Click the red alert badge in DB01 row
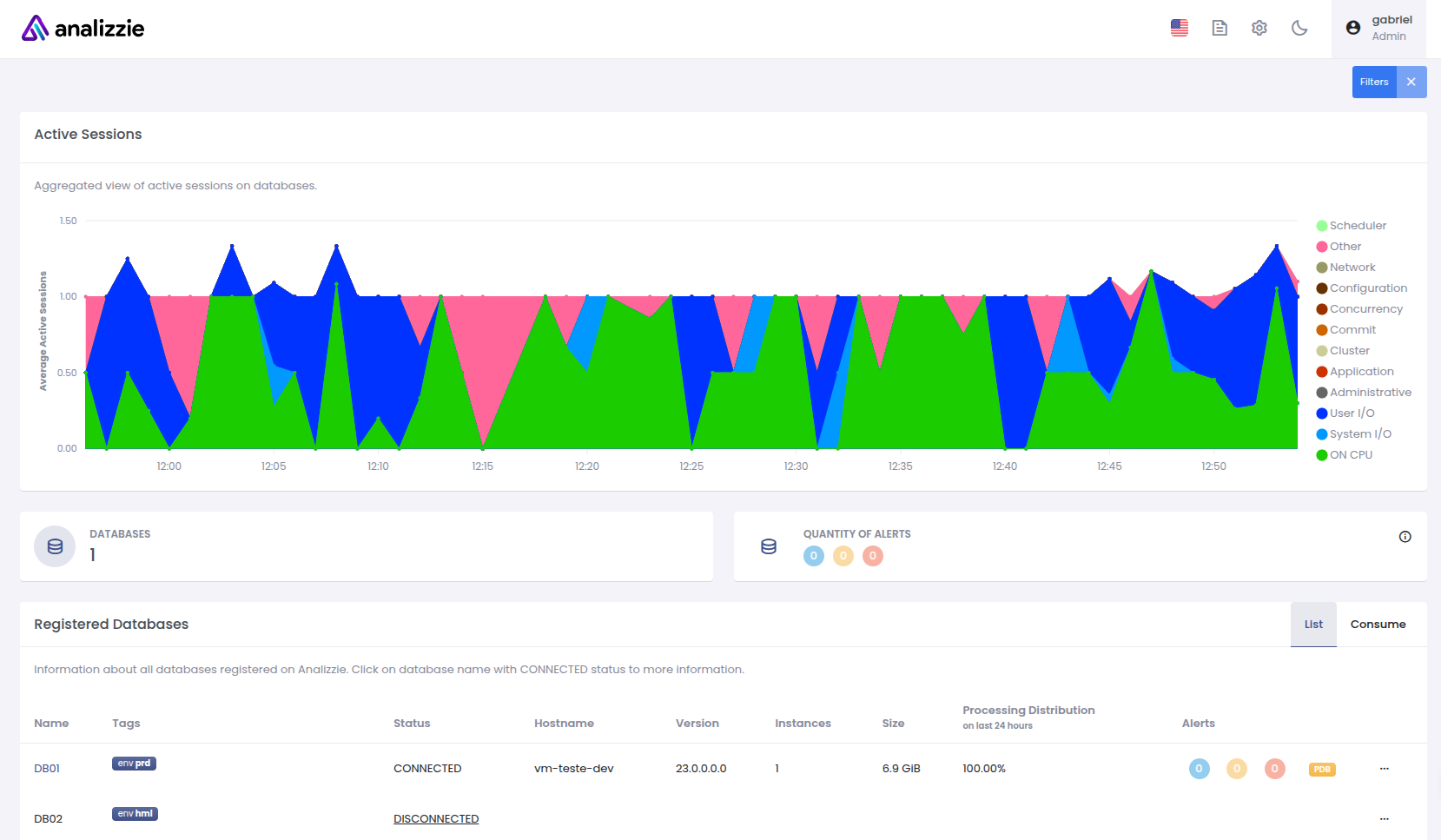 [x=1275, y=769]
